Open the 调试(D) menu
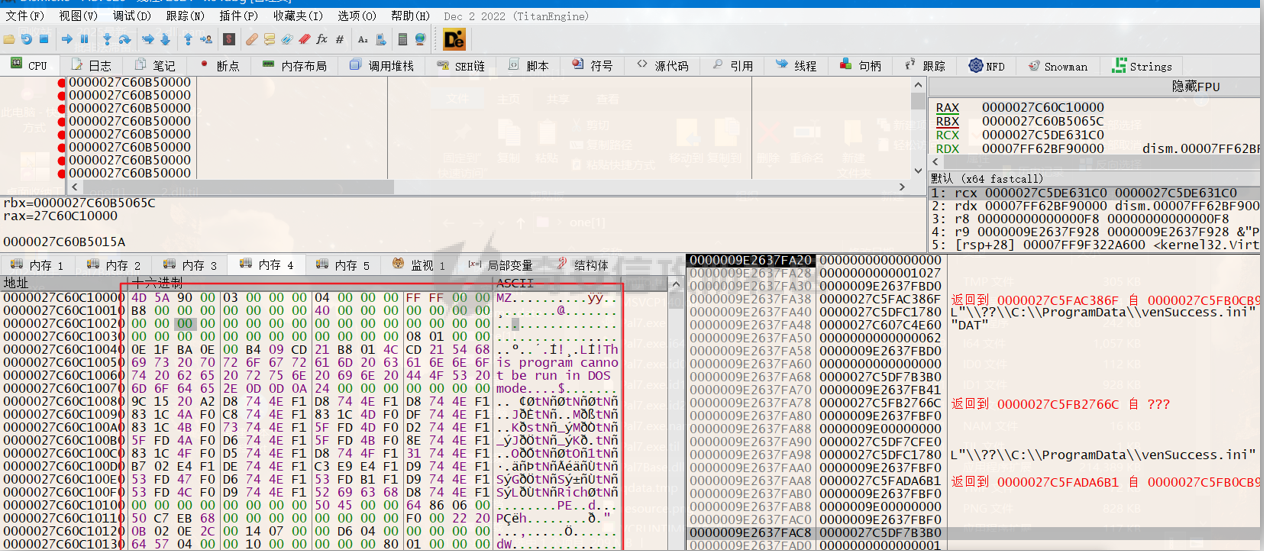The height and width of the screenshot is (551, 1264). (x=132, y=16)
